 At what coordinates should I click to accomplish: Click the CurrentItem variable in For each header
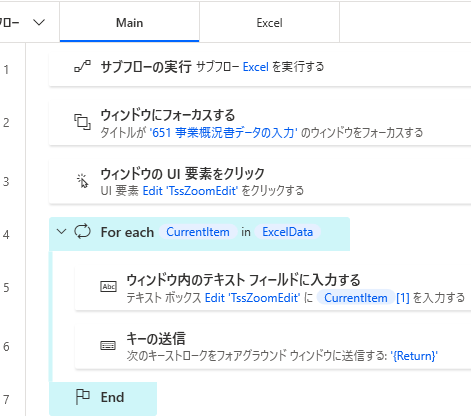198,232
